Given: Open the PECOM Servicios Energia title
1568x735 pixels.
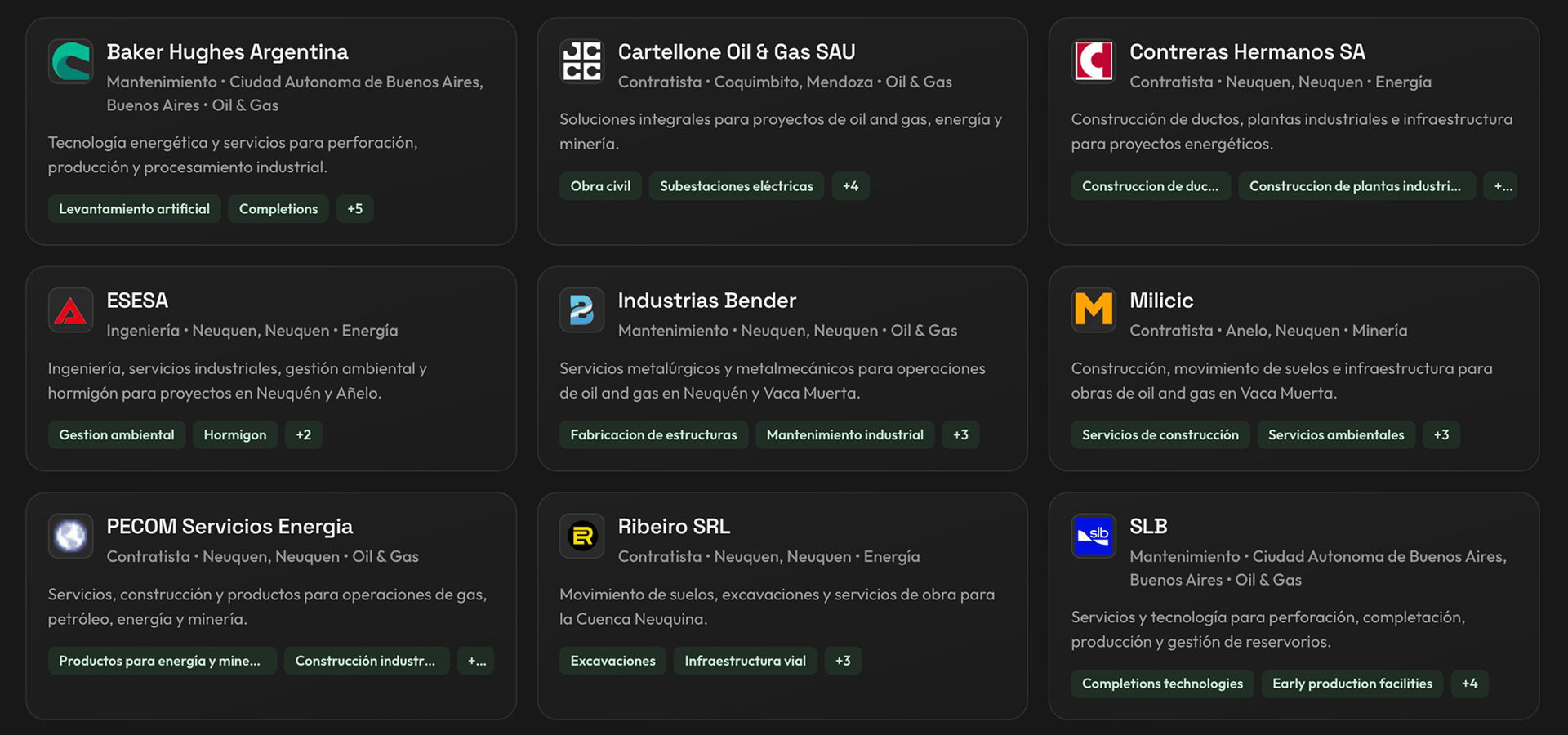Looking at the screenshot, I should coord(229,527).
